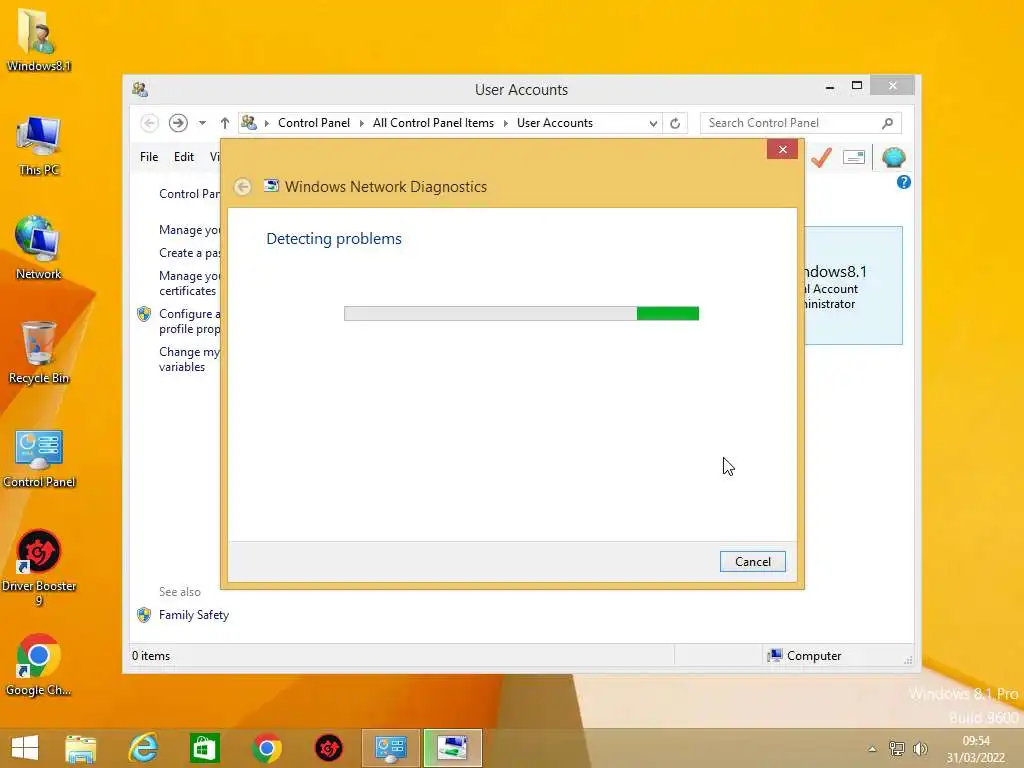Close the Windows Network Diagnostics dialog
The image size is (1024, 768).
pos(782,150)
